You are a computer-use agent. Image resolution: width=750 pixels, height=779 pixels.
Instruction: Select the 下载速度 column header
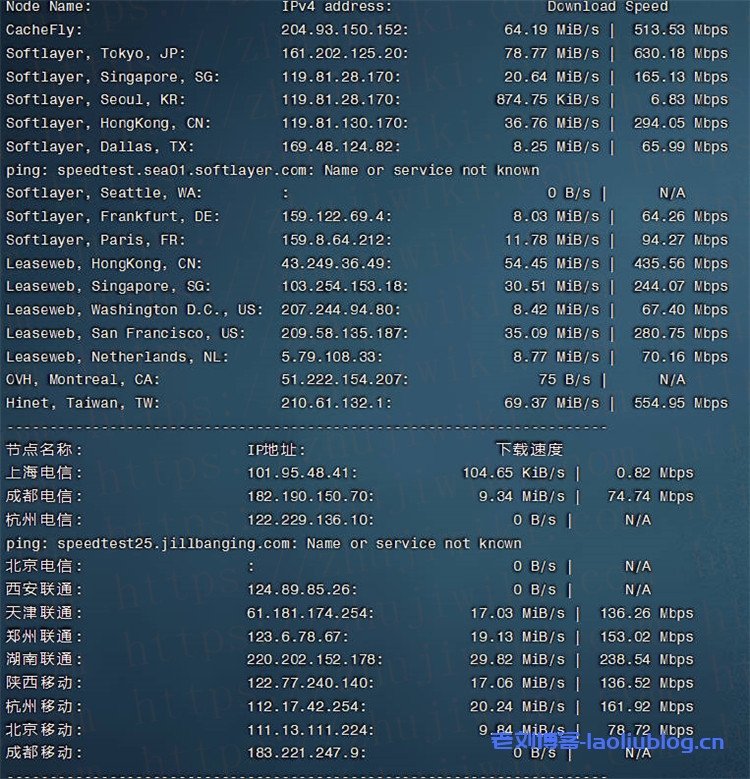pyautogui.click(x=529, y=450)
